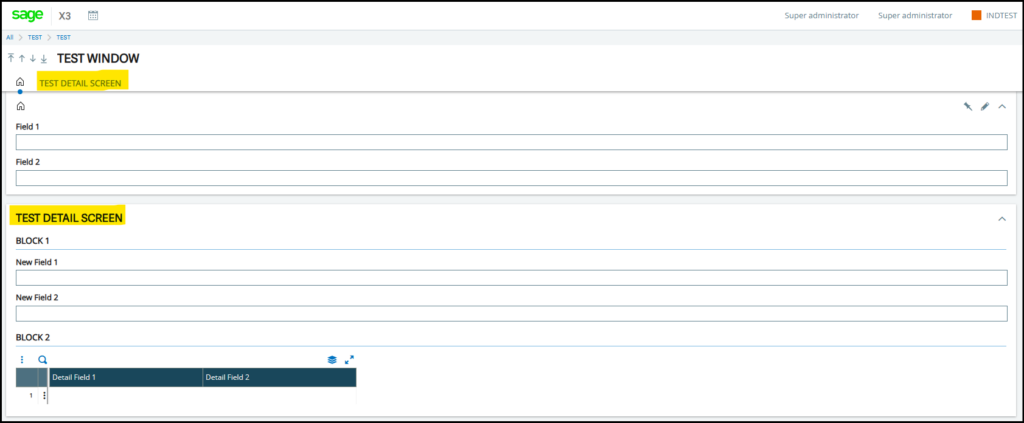Open the calendar icon in header
This screenshot has height=423, width=1024.
pyautogui.click(x=93, y=16)
